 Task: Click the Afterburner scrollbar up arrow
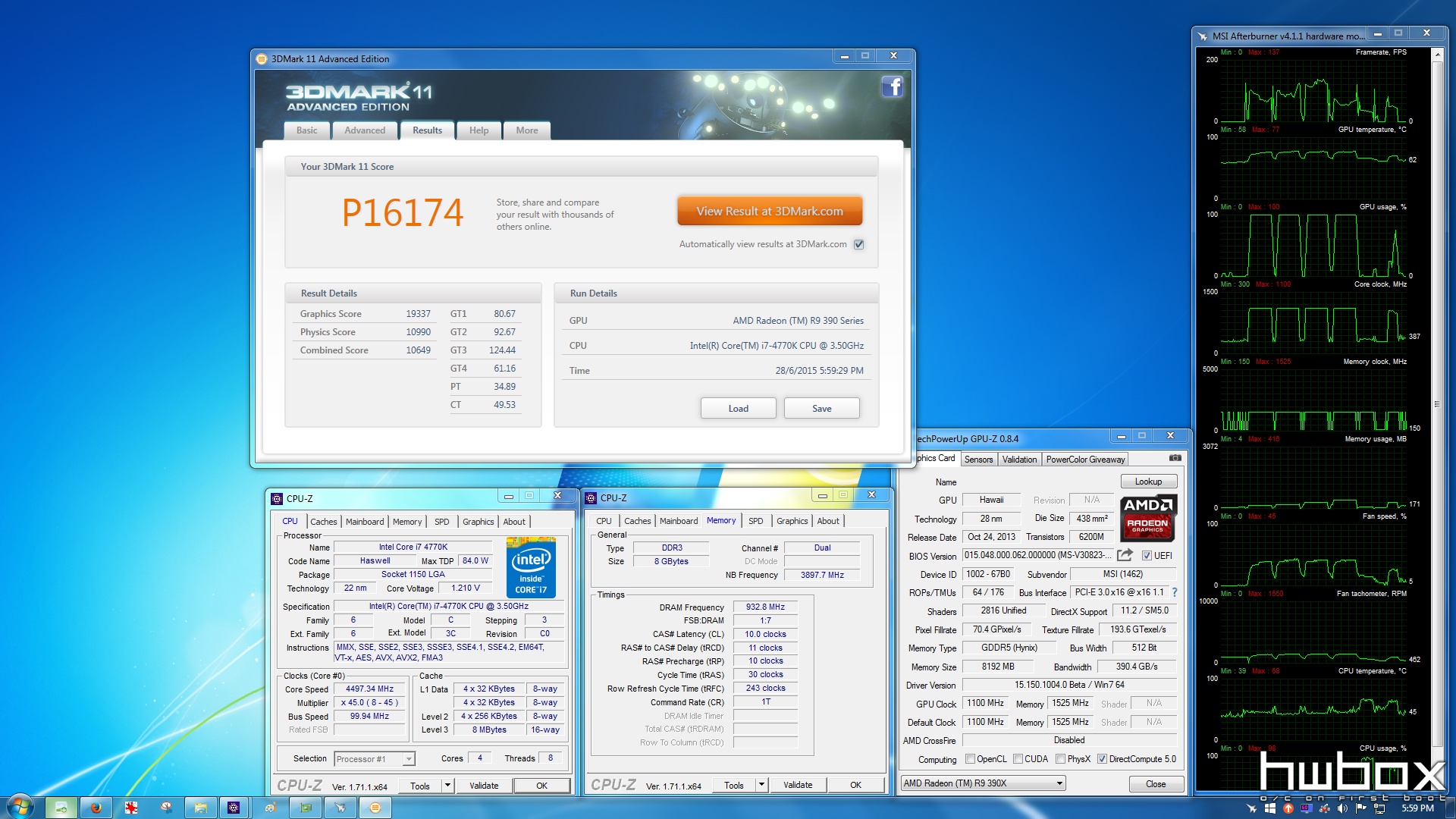tap(1436, 54)
